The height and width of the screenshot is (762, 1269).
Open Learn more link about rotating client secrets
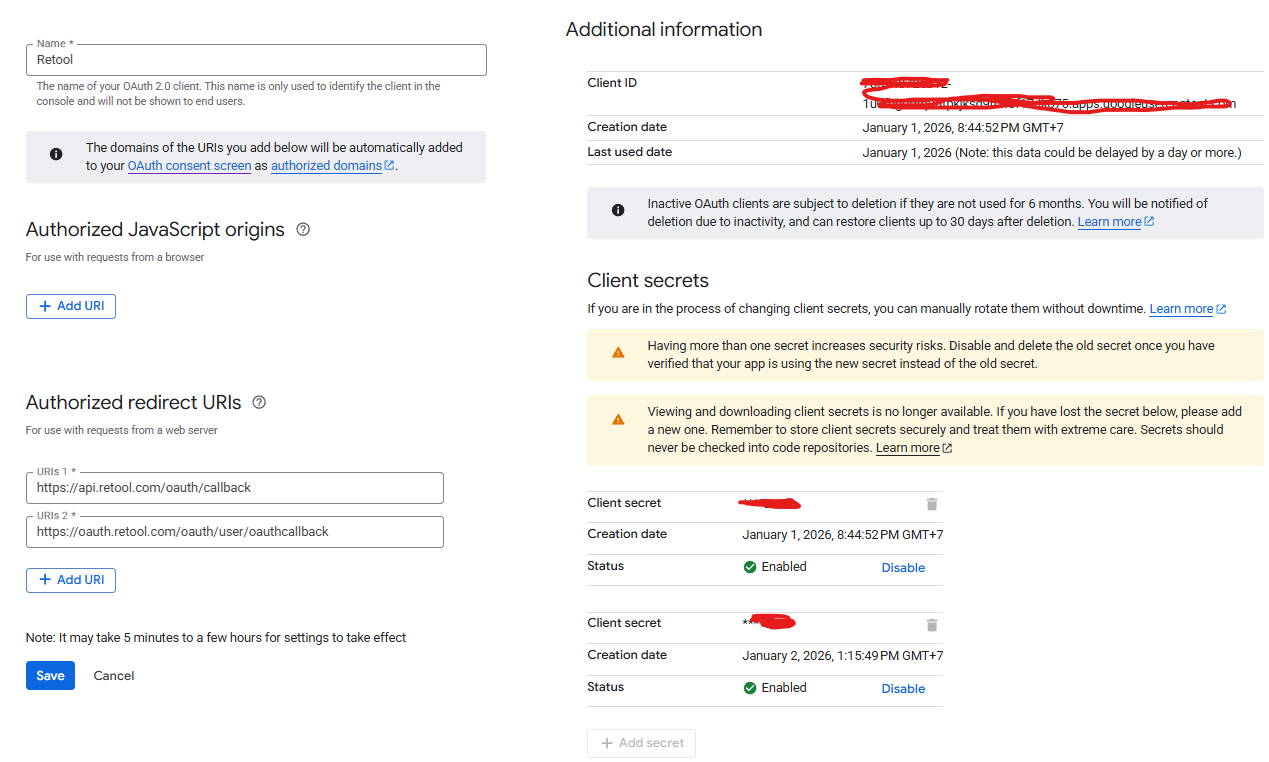pos(1181,309)
